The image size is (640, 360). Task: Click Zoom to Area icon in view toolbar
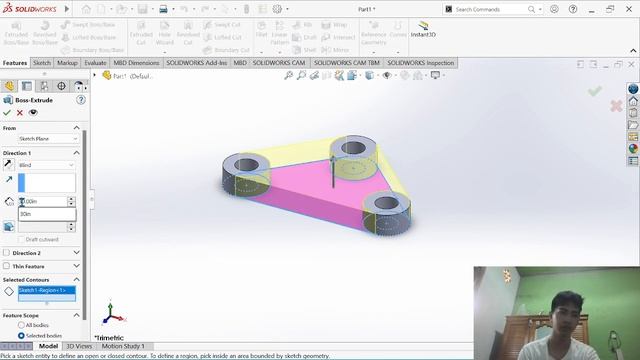pos(301,76)
